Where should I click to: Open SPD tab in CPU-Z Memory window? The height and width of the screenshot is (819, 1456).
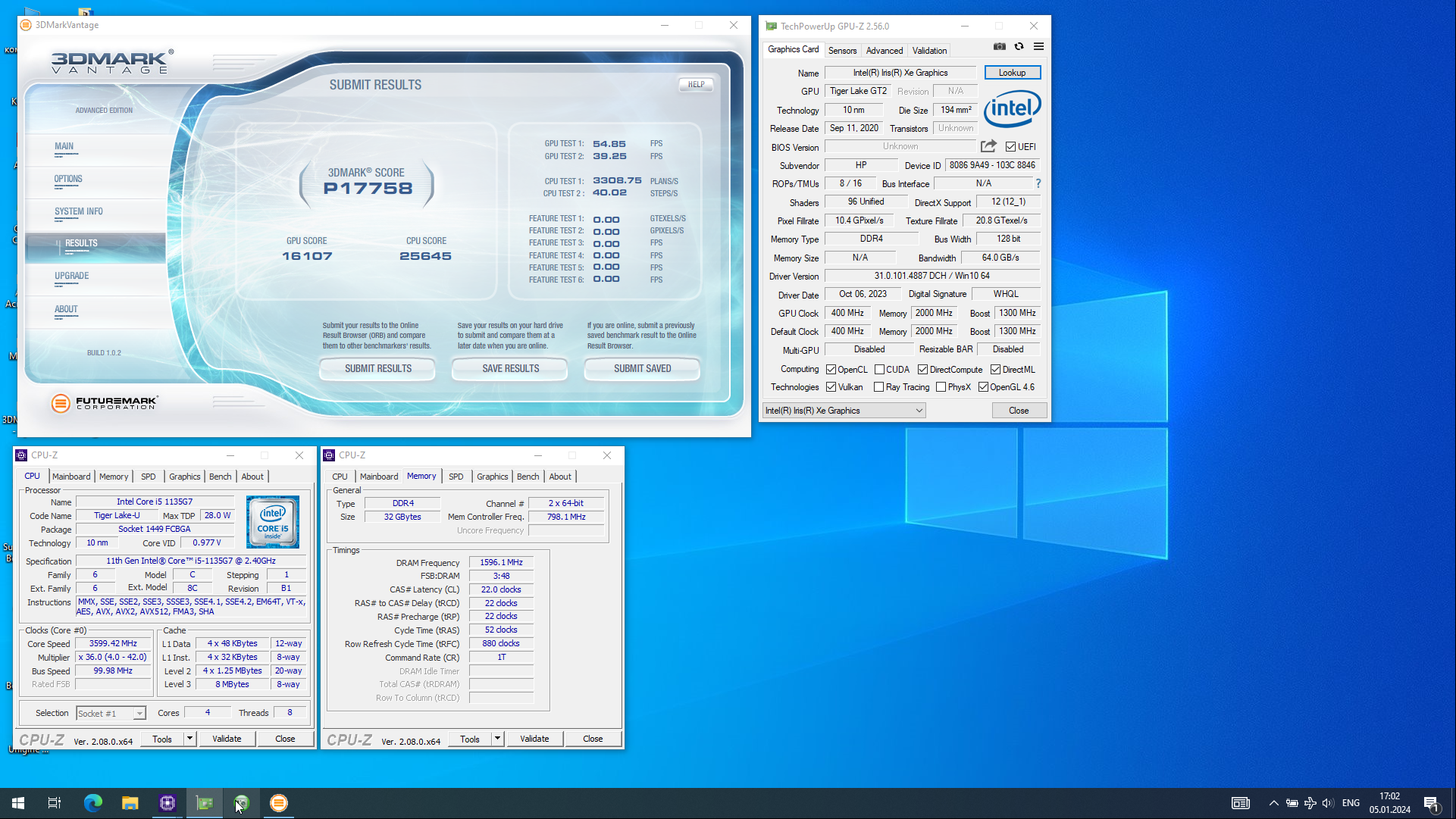[x=456, y=477]
